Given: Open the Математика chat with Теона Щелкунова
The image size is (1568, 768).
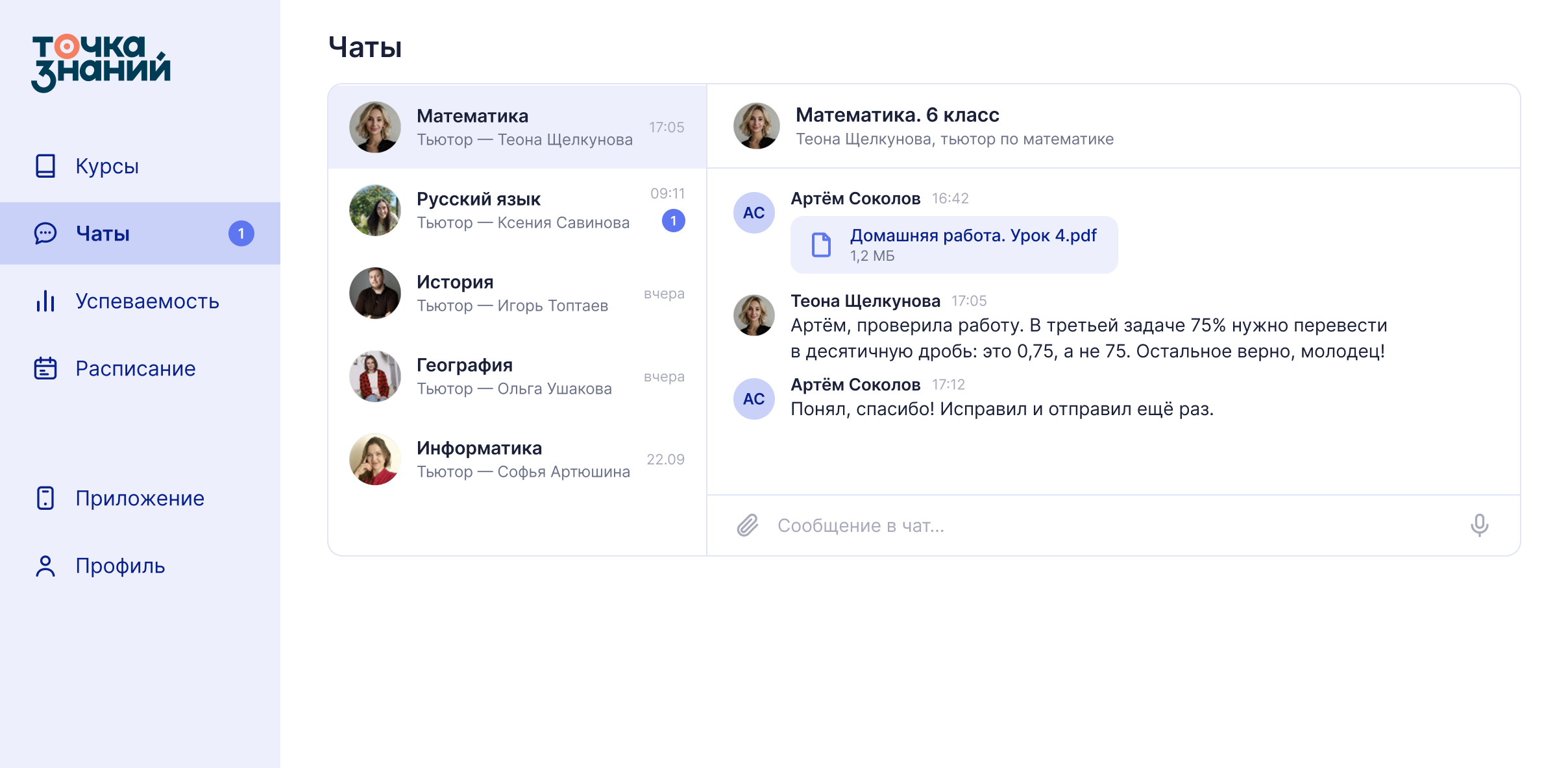Looking at the screenshot, I should [517, 127].
